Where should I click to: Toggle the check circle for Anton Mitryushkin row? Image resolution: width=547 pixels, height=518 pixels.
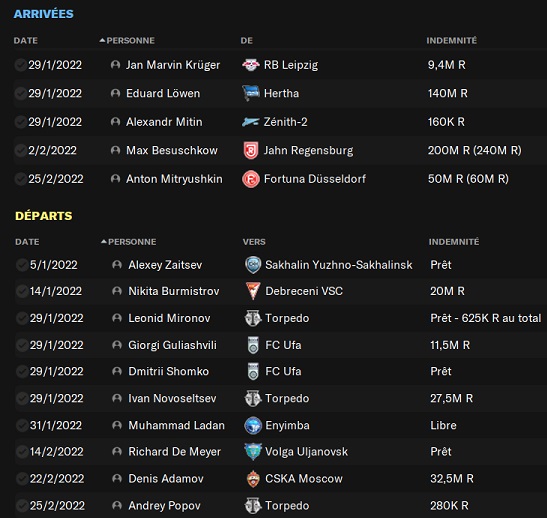[x=21, y=179]
